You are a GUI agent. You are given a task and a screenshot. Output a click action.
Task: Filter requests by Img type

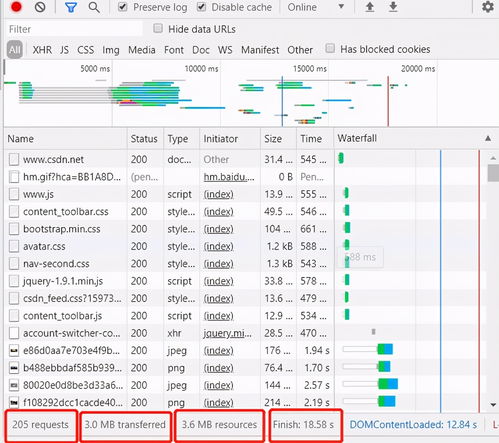pos(111,50)
